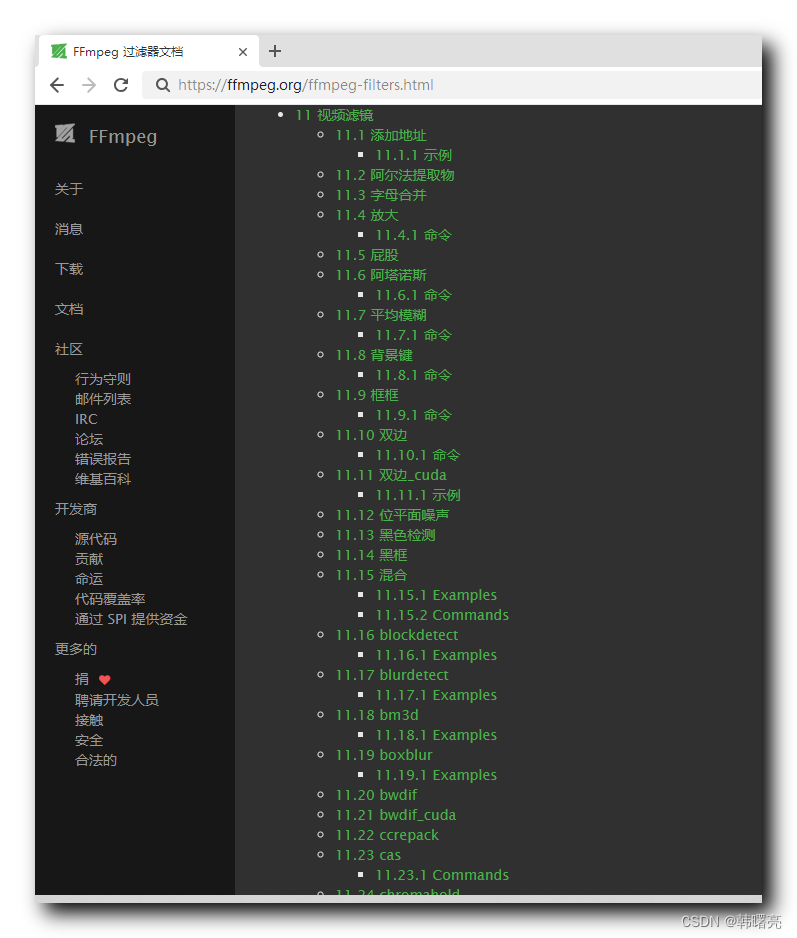Image resolution: width=797 pixels, height=938 pixels.
Task: Jump to 11.23.1 Commands
Action: pos(442,875)
